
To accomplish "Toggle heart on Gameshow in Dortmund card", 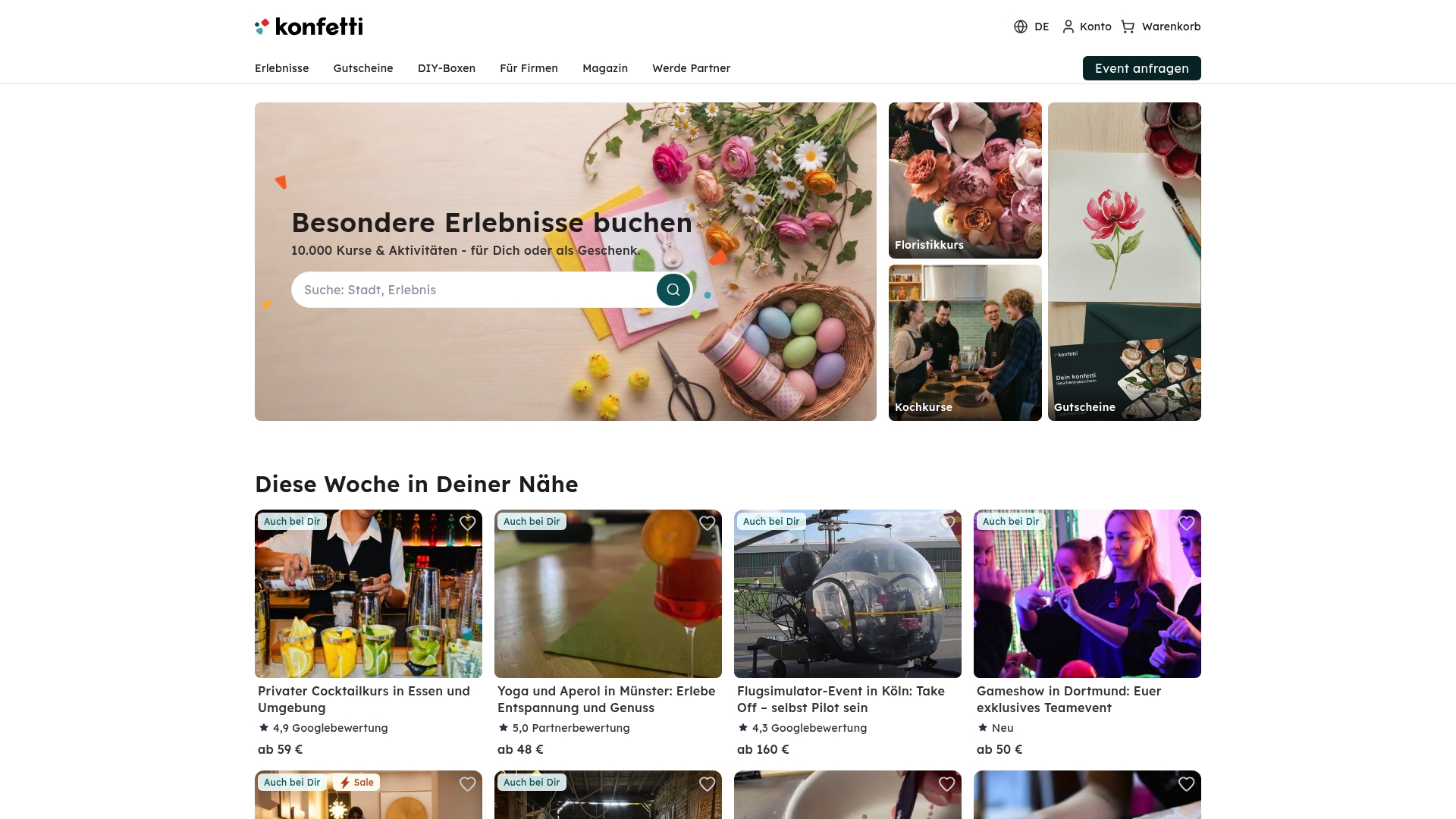I will pos(1187,523).
